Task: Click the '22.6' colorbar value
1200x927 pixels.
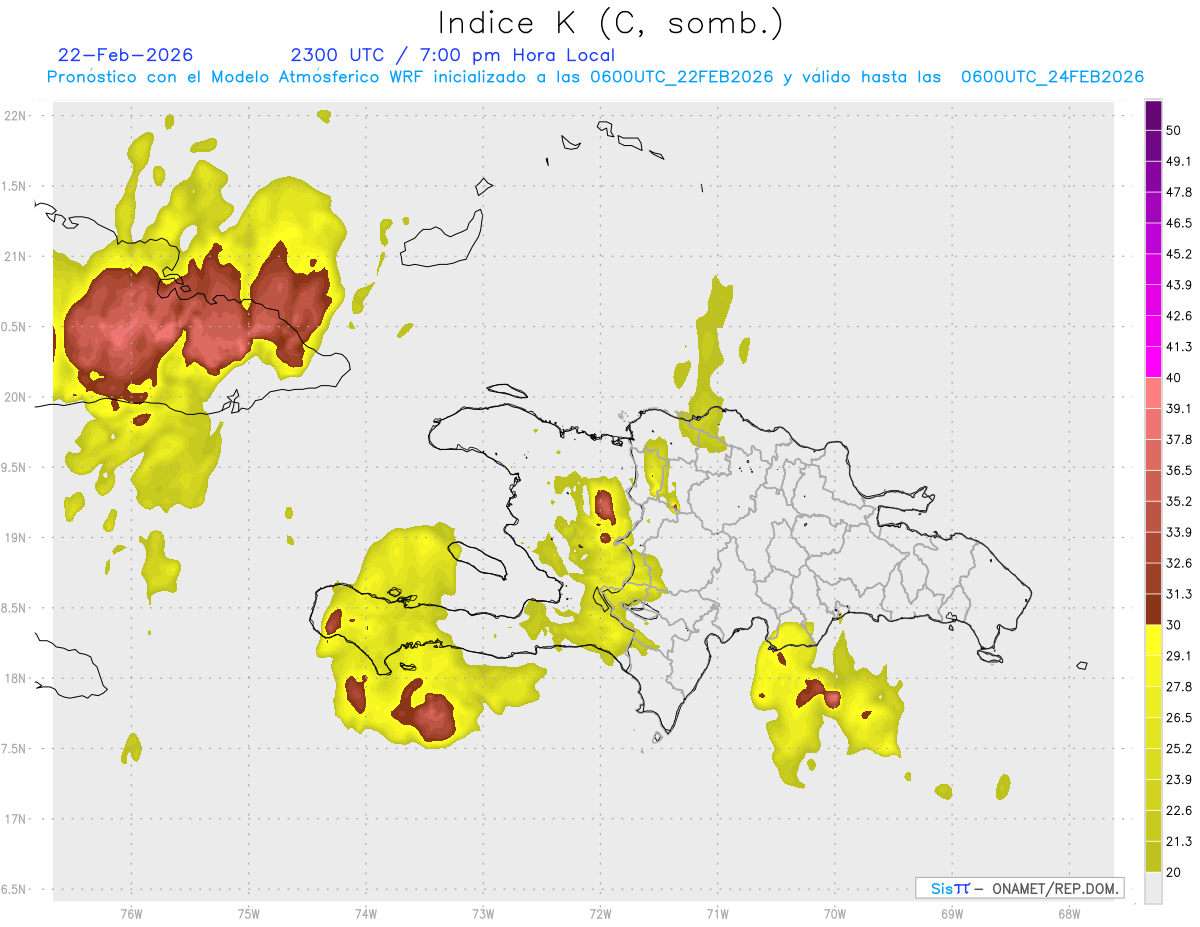Action: point(1179,810)
